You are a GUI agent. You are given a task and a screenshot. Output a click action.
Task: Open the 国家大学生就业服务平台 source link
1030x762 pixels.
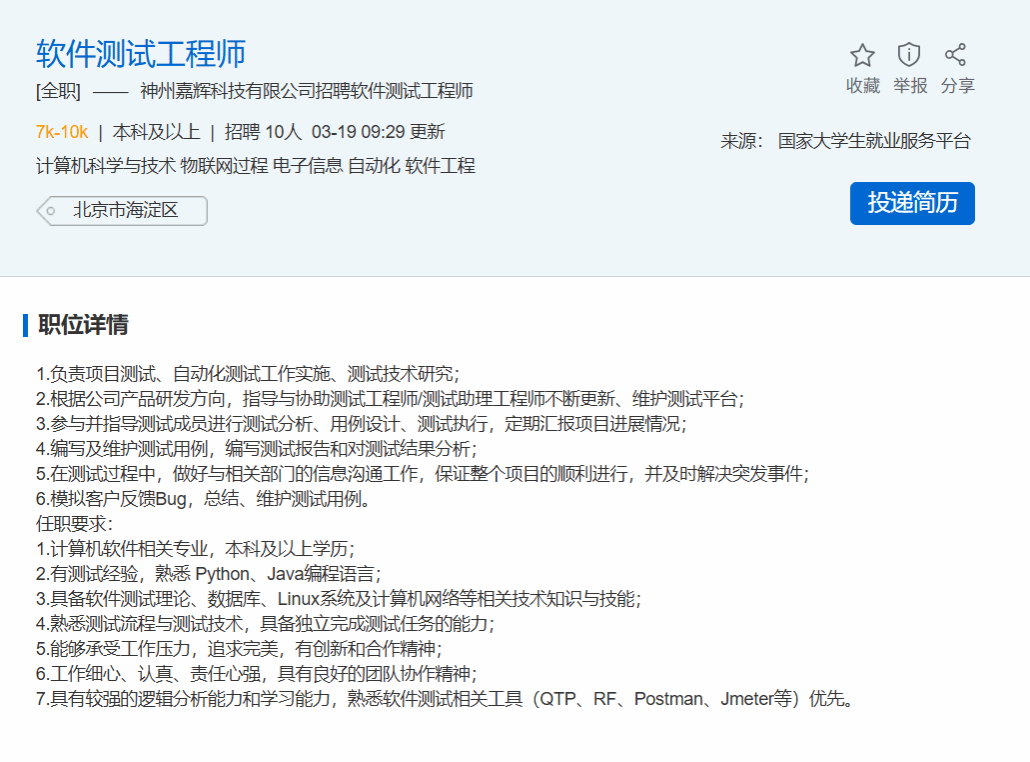[x=874, y=141]
